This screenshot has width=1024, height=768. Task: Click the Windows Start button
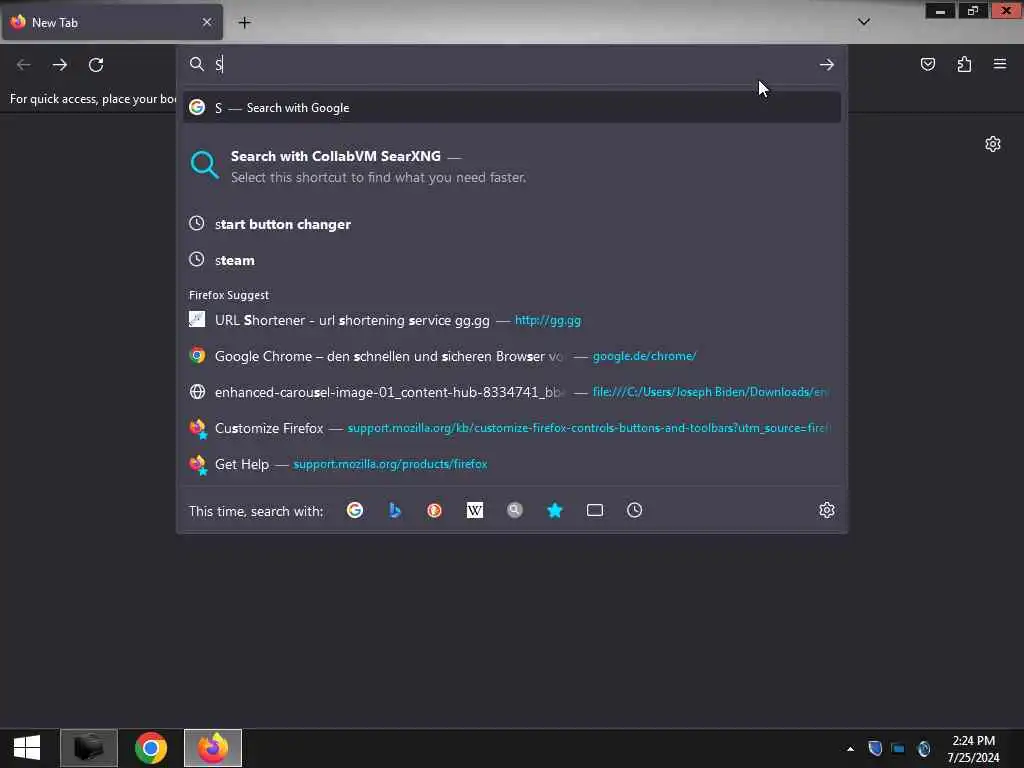pyautogui.click(x=27, y=748)
